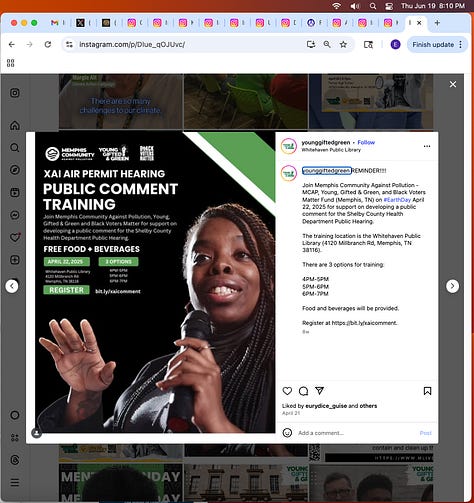Image resolution: width=474 pixels, height=503 pixels.
Task: Open eurydice_guise profile from likes
Action: (326, 406)
